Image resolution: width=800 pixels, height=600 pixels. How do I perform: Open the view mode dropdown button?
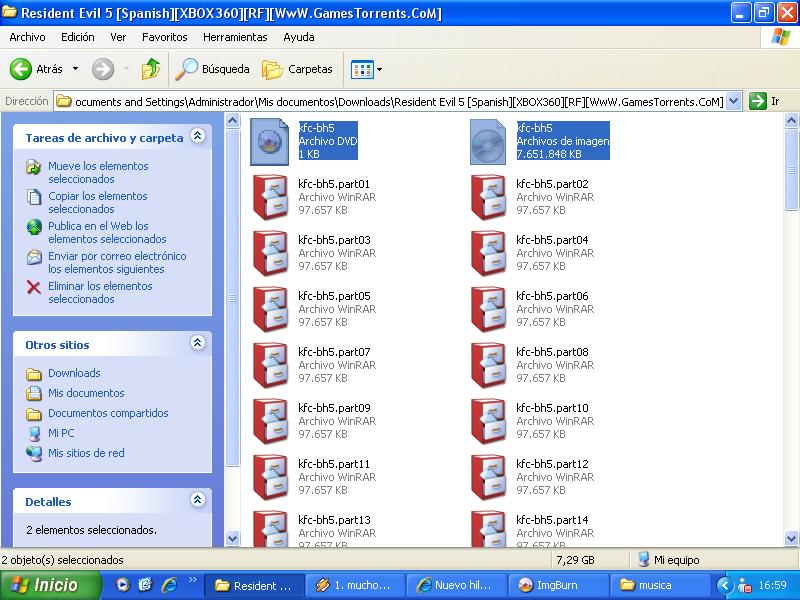366,69
